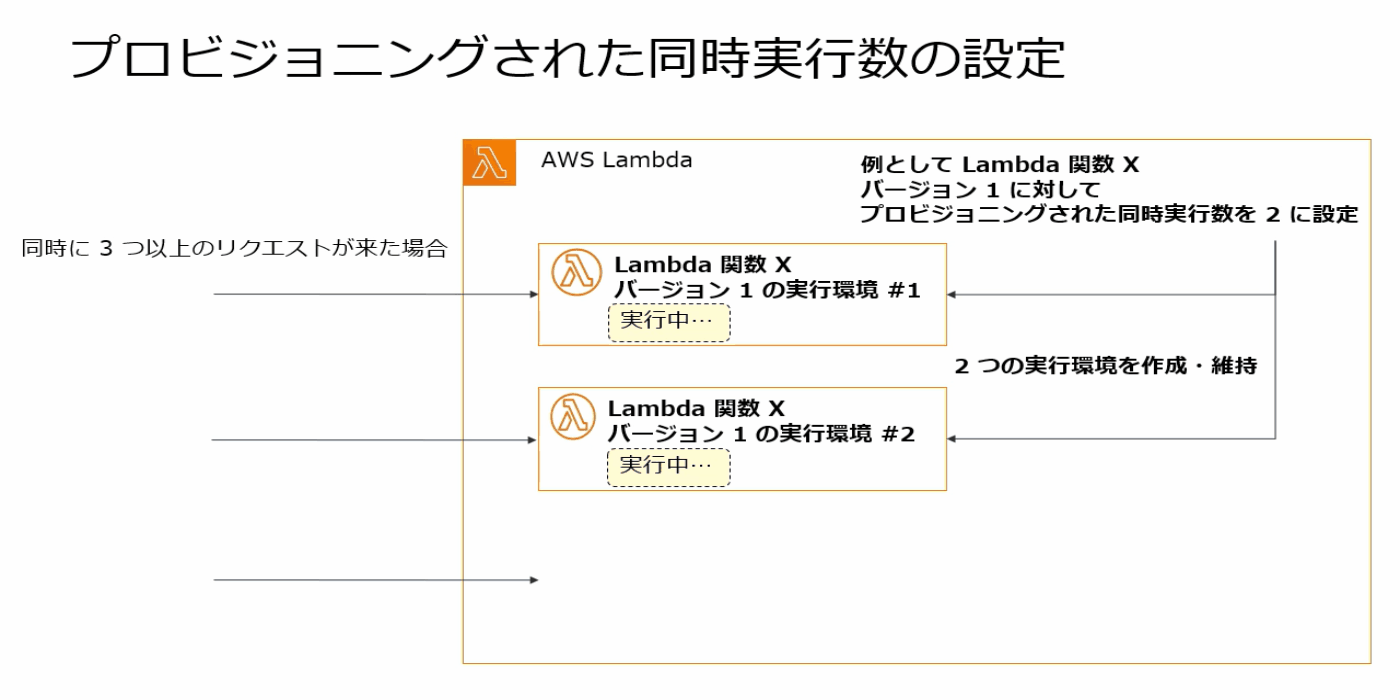The height and width of the screenshot is (700, 1400).
Task: Click the top request arrow toward environment #1
Action: tap(375, 295)
